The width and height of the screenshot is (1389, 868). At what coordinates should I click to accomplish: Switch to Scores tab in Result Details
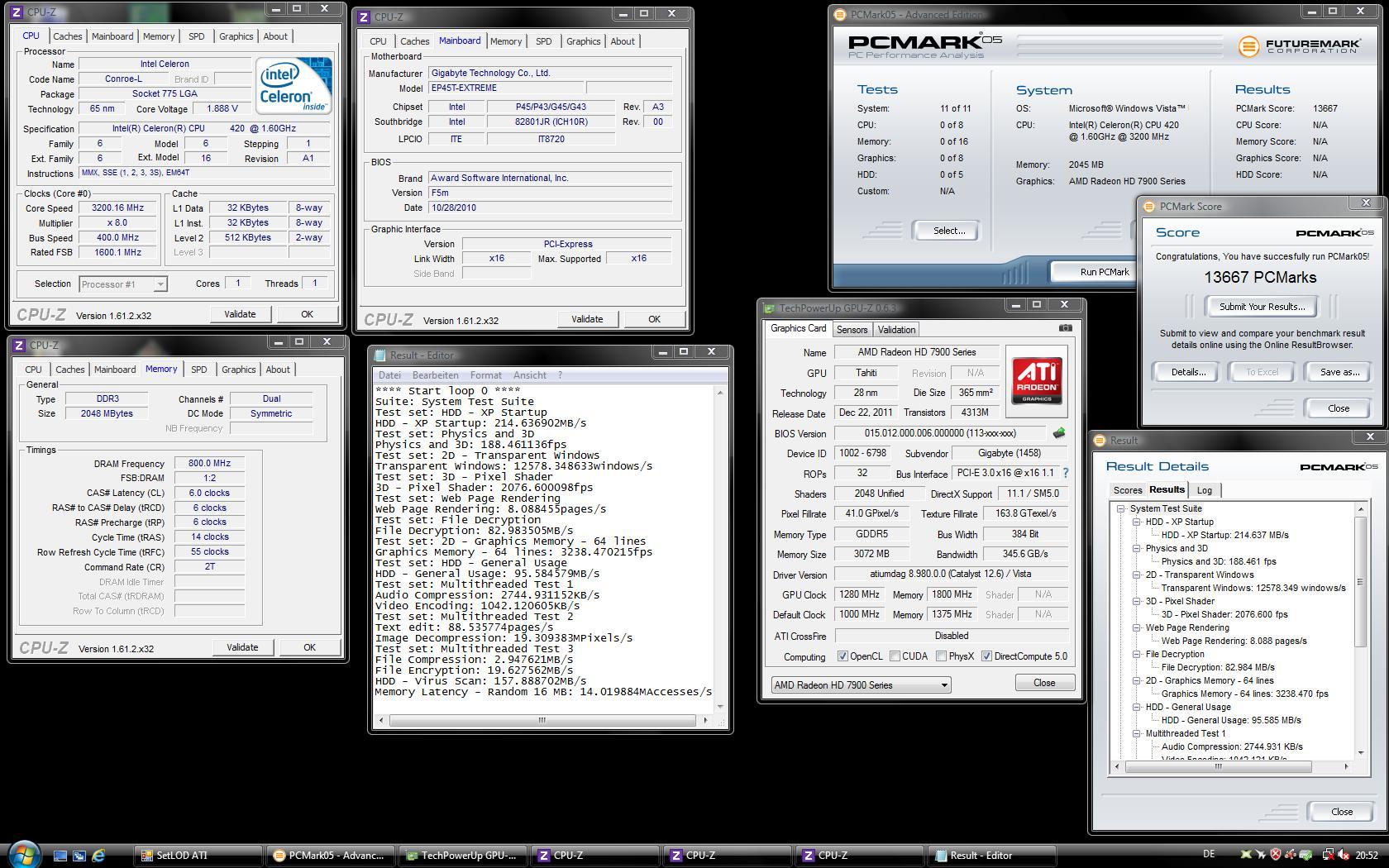coord(1128,490)
